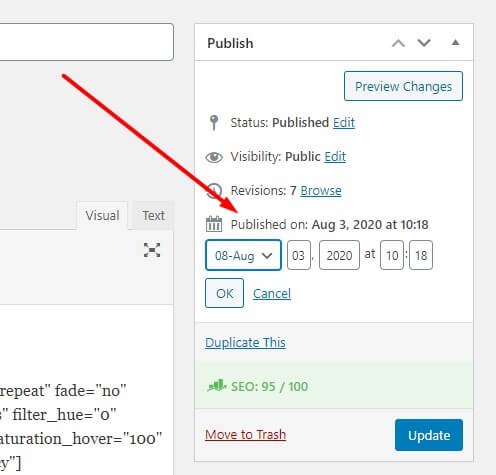Click the green SEO score icon
The image size is (496, 475).
point(217,386)
